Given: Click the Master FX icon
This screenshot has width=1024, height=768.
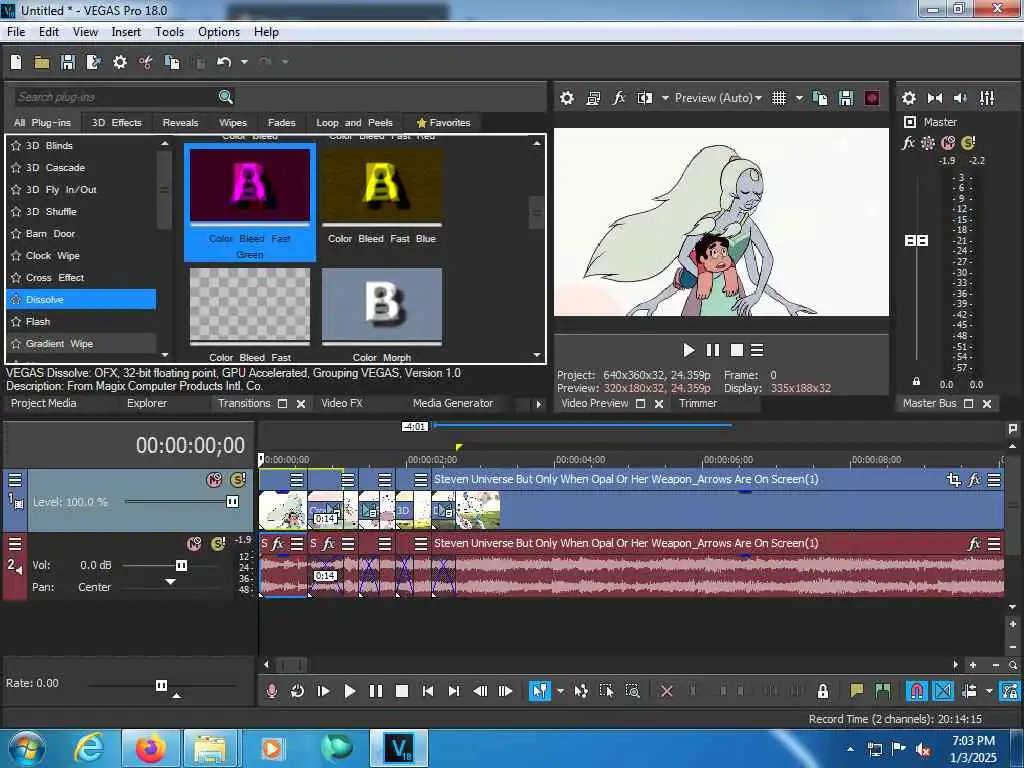Looking at the screenshot, I should coord(908,142).
